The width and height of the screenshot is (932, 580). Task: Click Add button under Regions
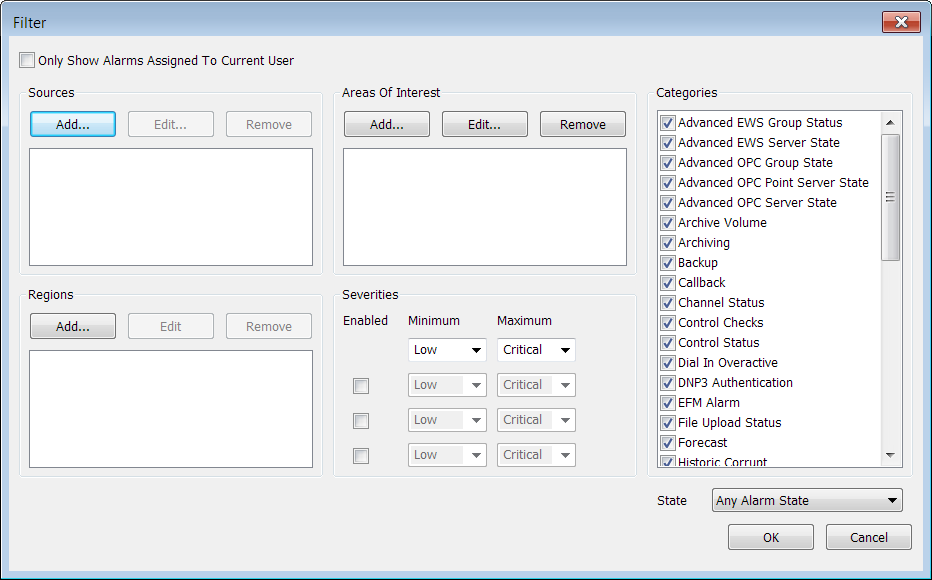click(x=73, y=326)
